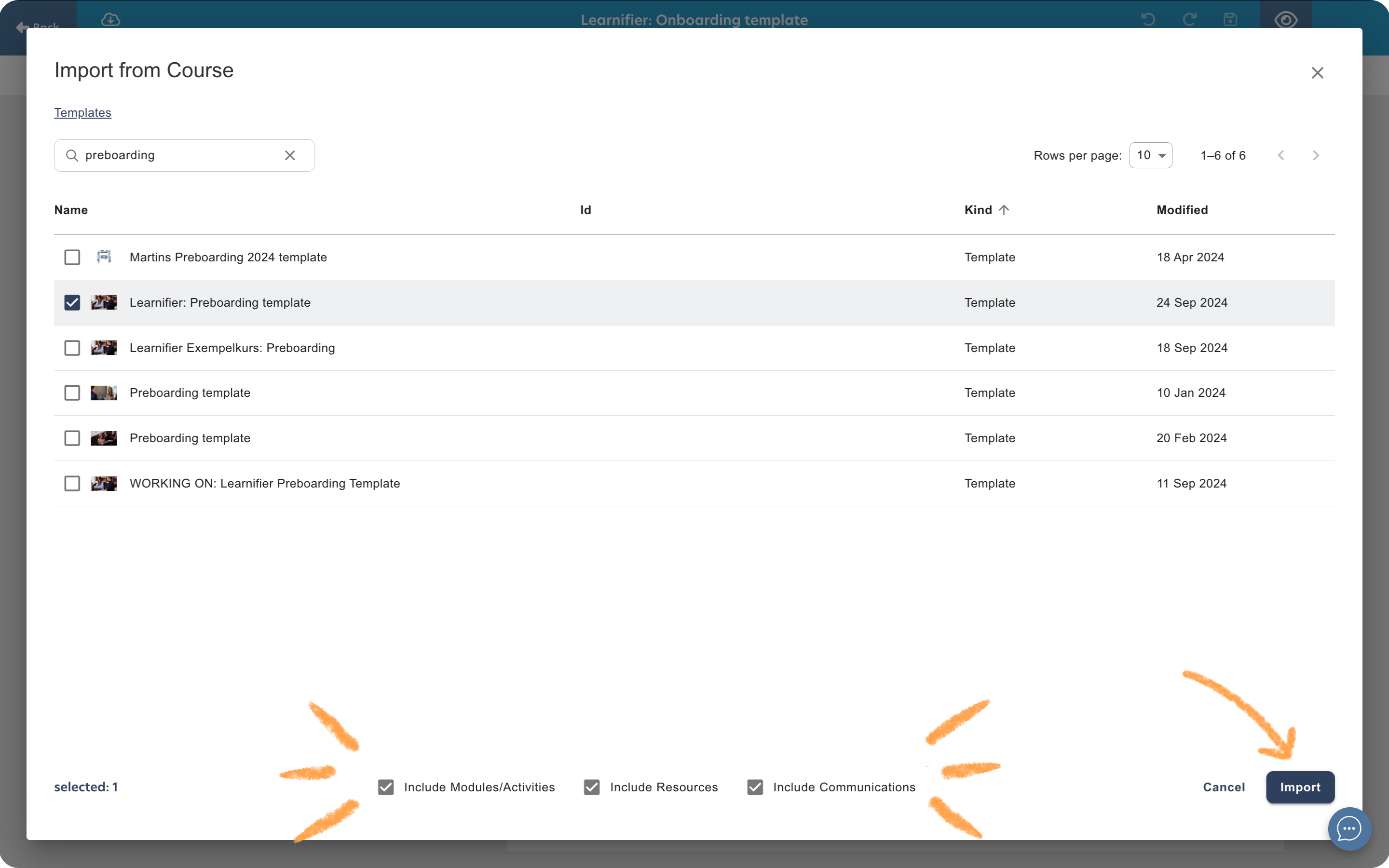Click the undo icon in header

pos(1148,19)
